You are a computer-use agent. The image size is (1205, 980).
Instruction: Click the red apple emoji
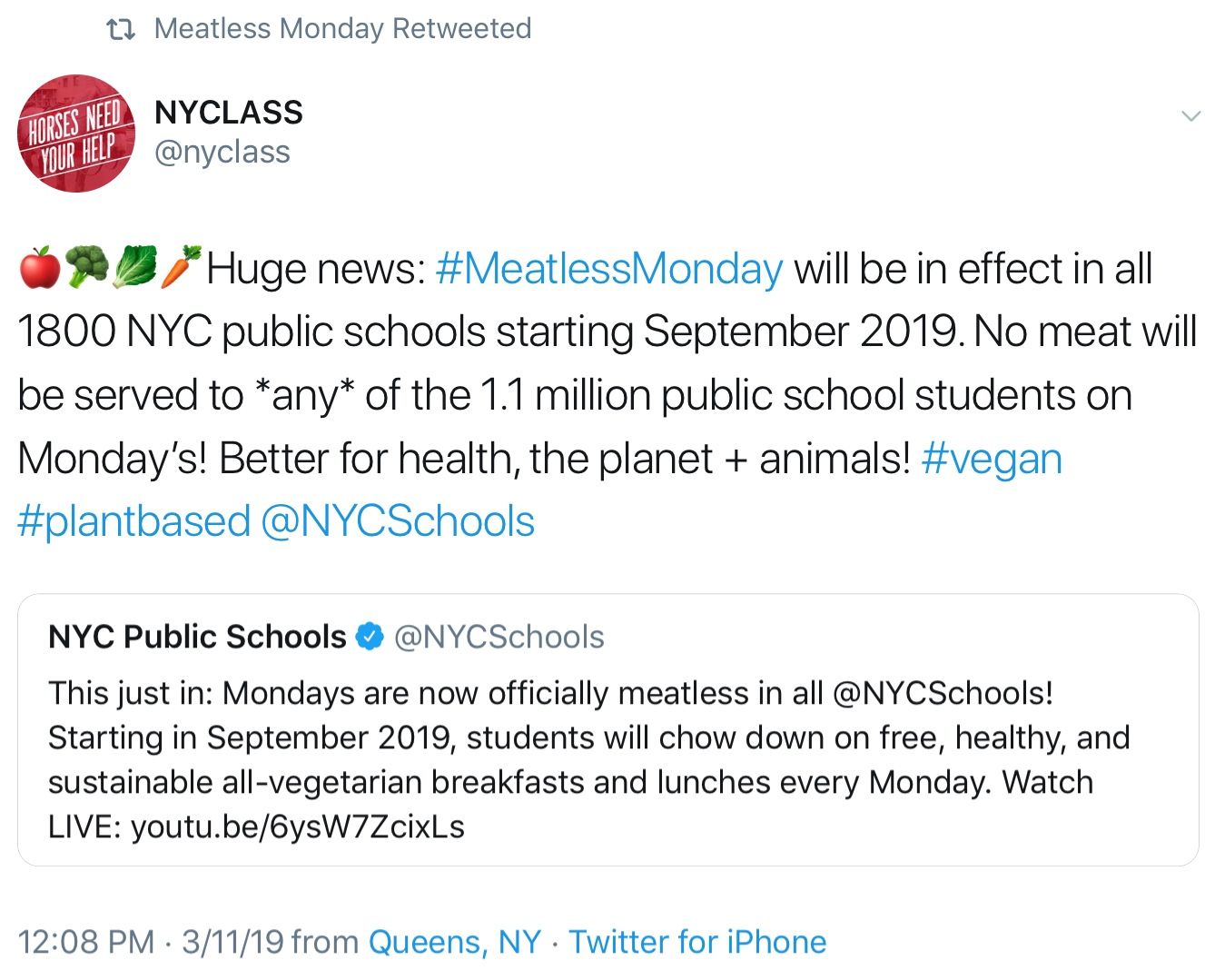(x=39, y=268)
